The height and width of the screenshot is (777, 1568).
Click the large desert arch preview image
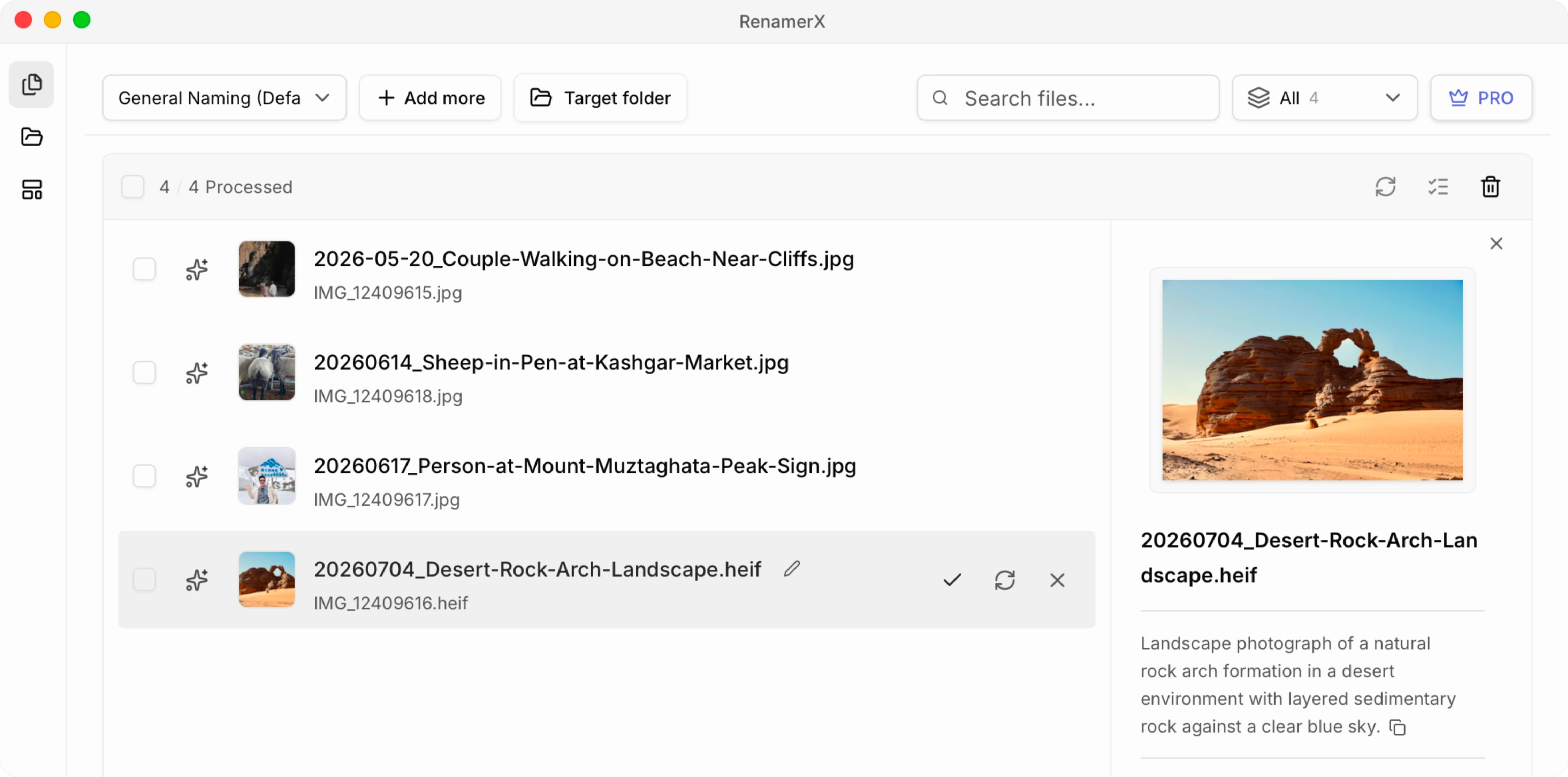point(1312,380)
